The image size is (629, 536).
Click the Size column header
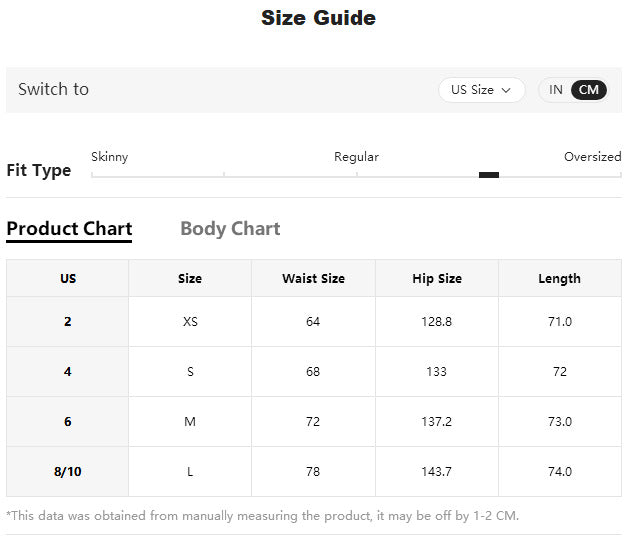point(190,278)
